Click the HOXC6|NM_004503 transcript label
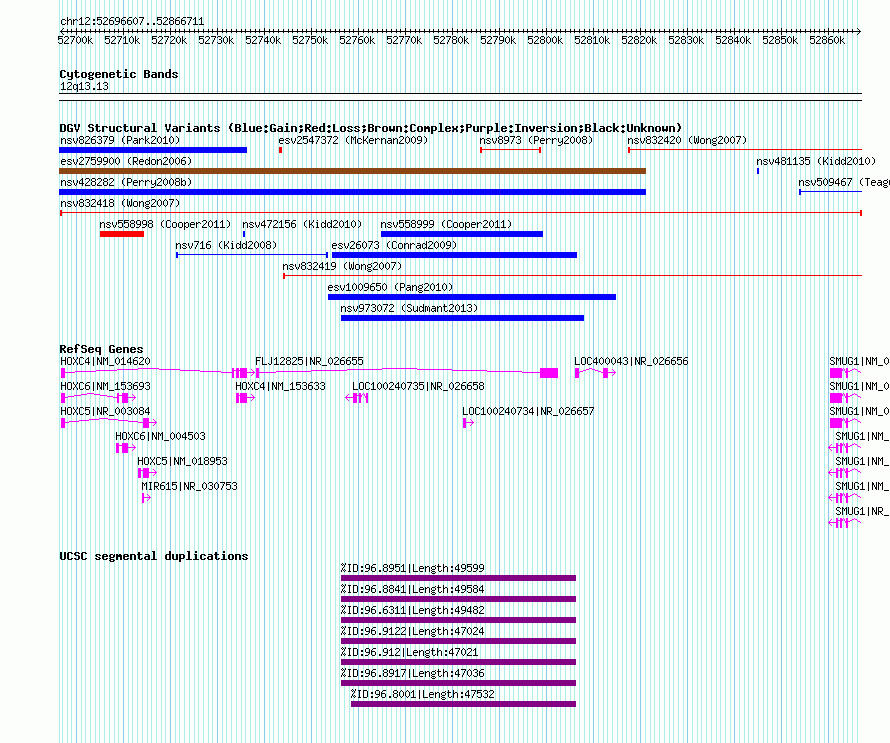This screenshot has width=890, height=743. point(161,436)
